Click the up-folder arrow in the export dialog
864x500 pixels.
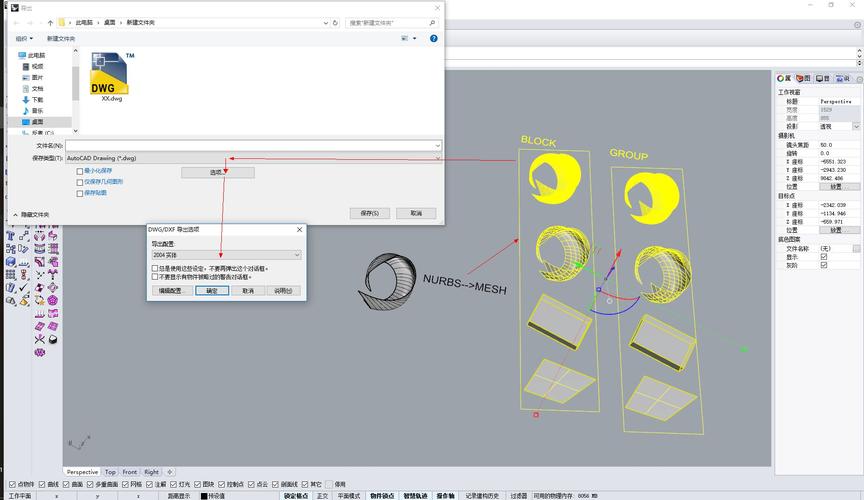pos(50,22)
